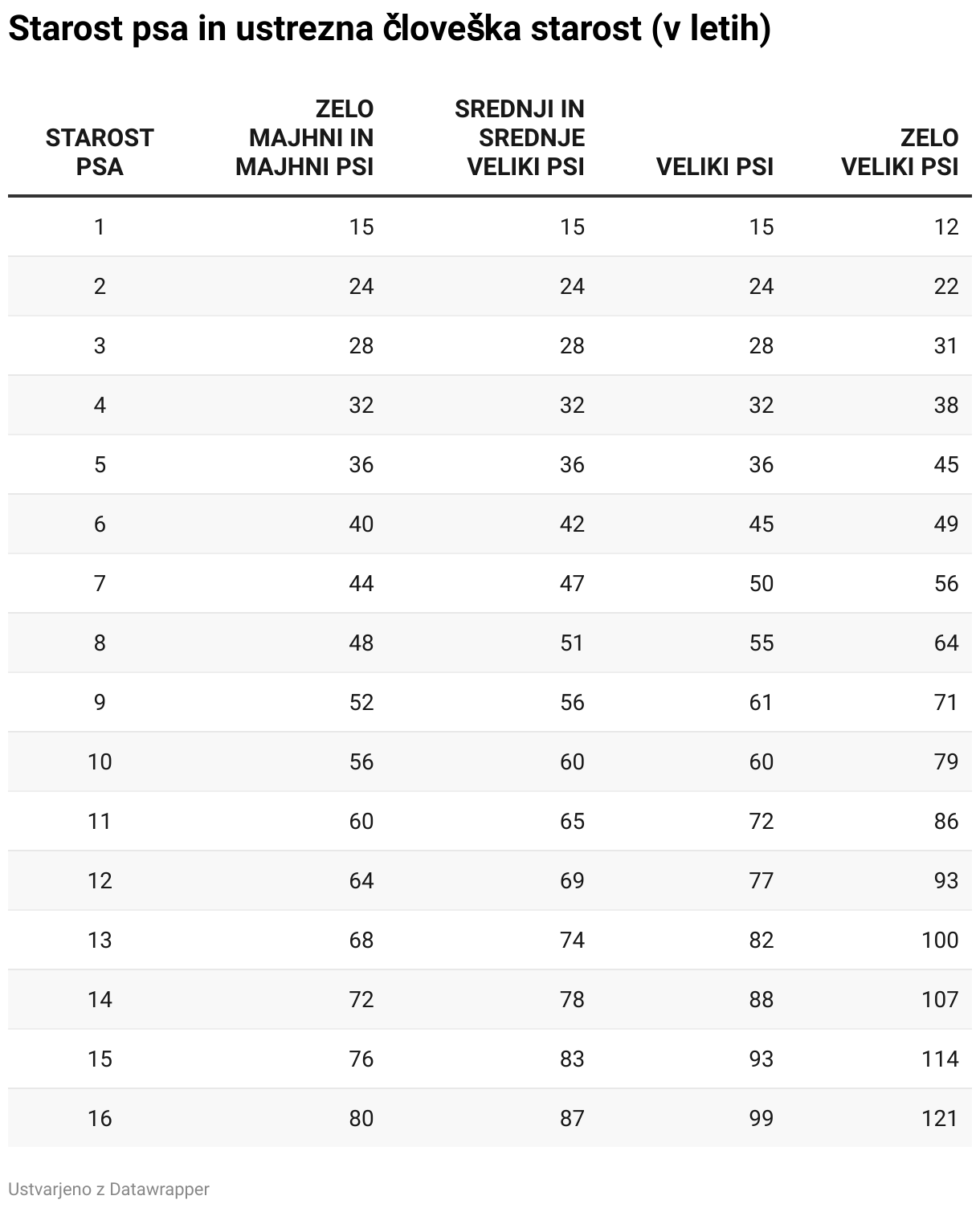Click the ZELO MAJHNI IN MAJHNI PSI header
Screen dimensions: 980x1208
[x=305, y=137]
